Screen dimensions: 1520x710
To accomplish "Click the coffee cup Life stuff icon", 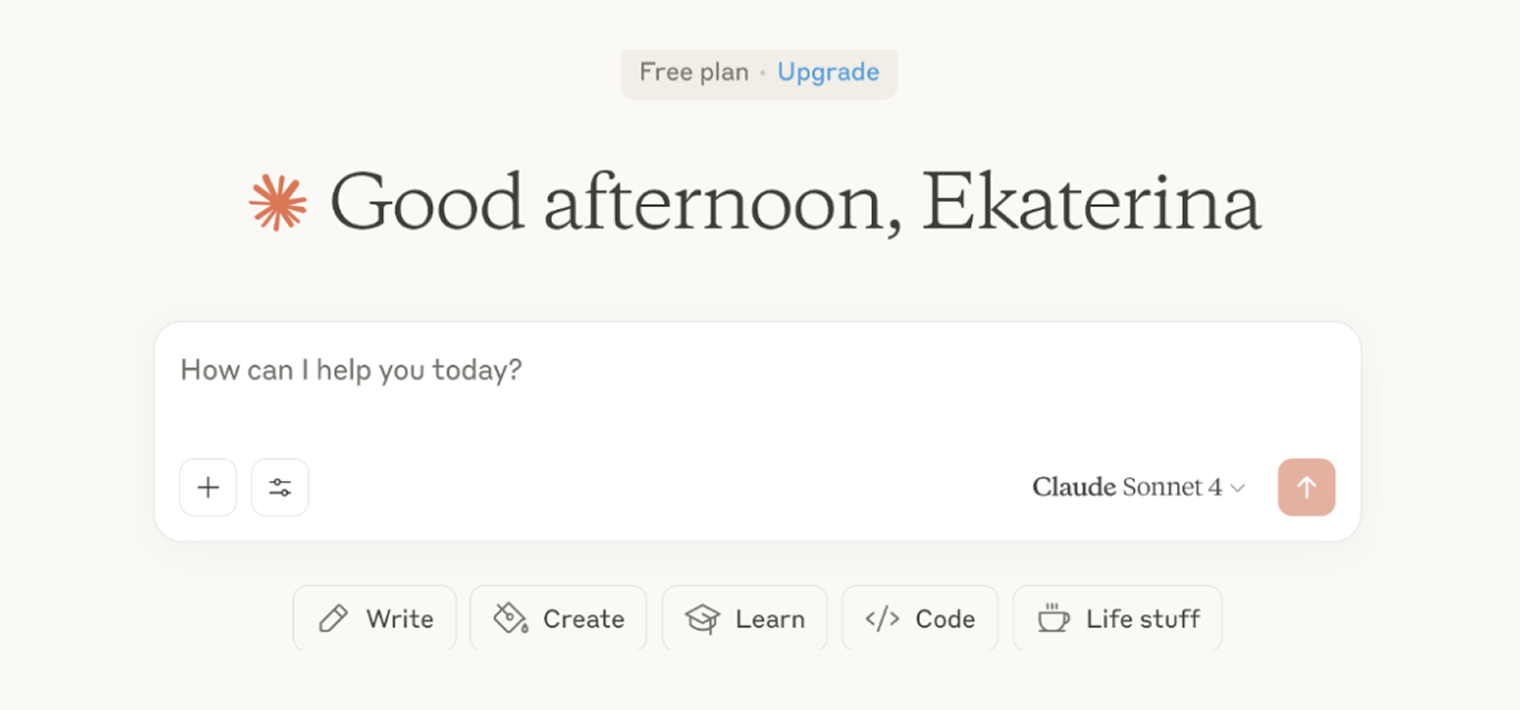I will pyautogui.click(x=1053, y=619).
